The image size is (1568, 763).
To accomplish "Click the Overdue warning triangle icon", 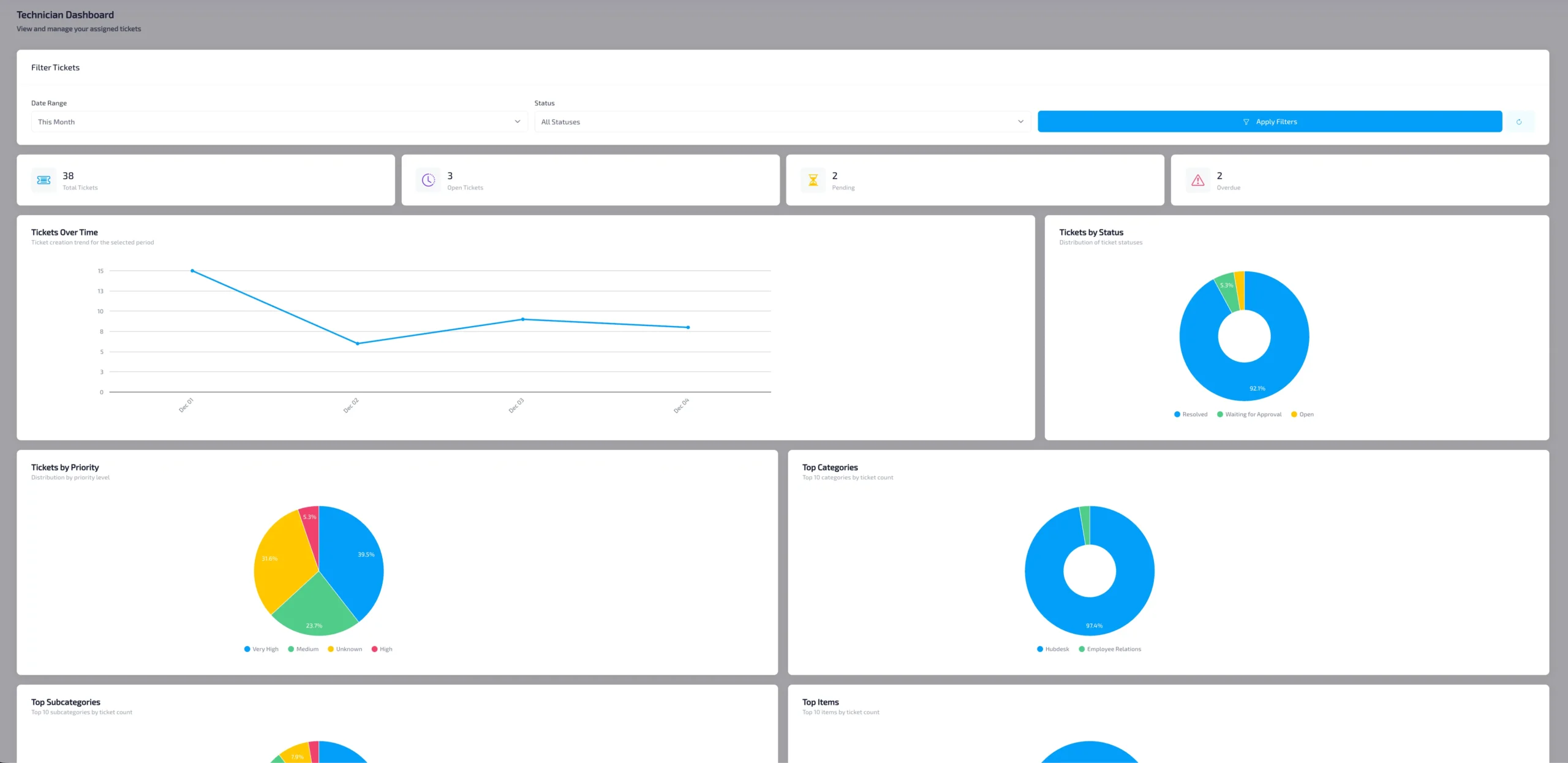I will pyautogui.click(x=1197, y=180).
